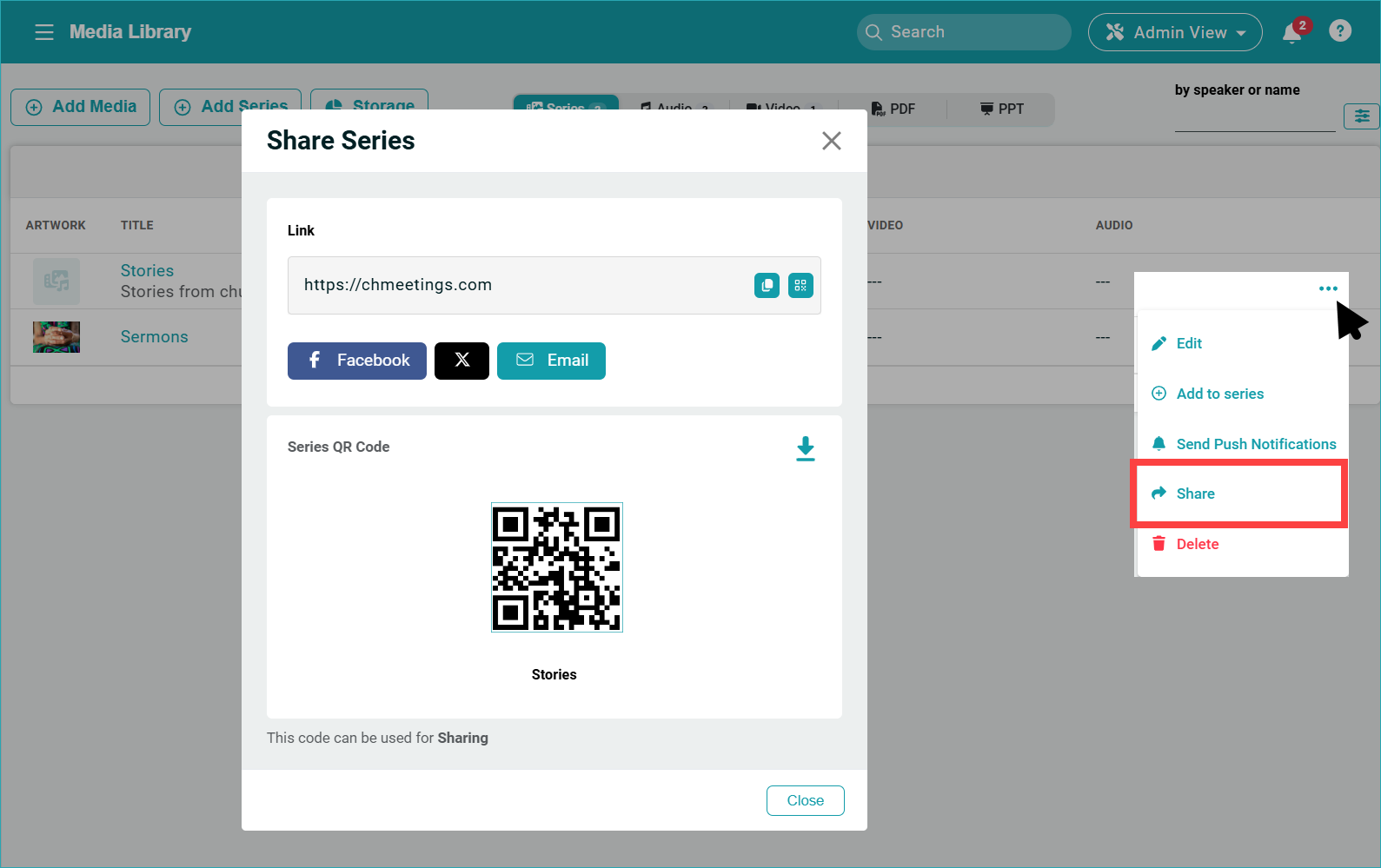Copy the share link to clipboard
Screen dimensions: 1381x868
pos(767,285)
